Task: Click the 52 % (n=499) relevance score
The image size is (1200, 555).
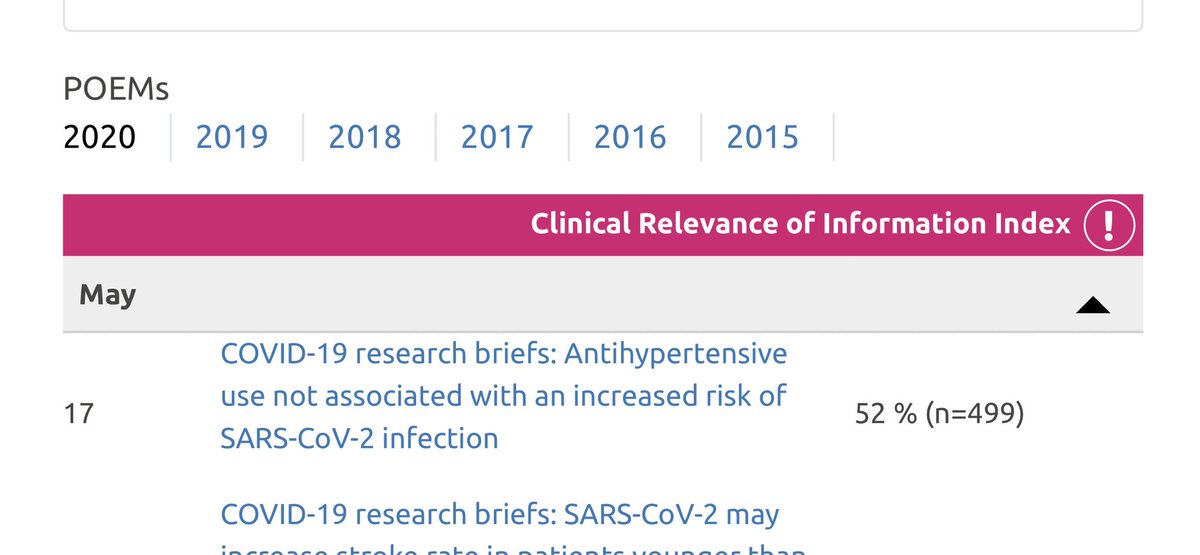Action: [940, 414]
